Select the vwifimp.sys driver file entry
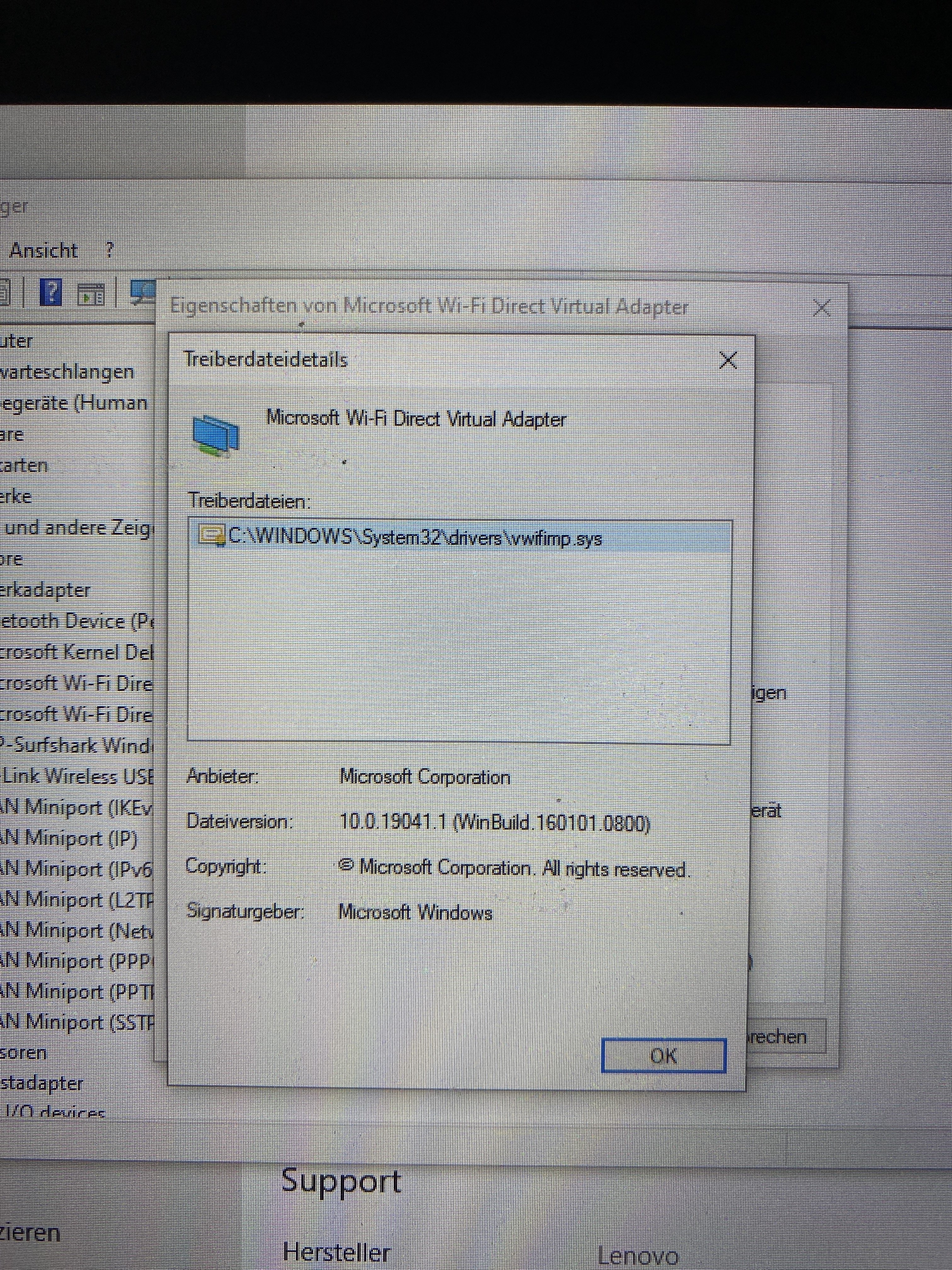 pos(459,537)
